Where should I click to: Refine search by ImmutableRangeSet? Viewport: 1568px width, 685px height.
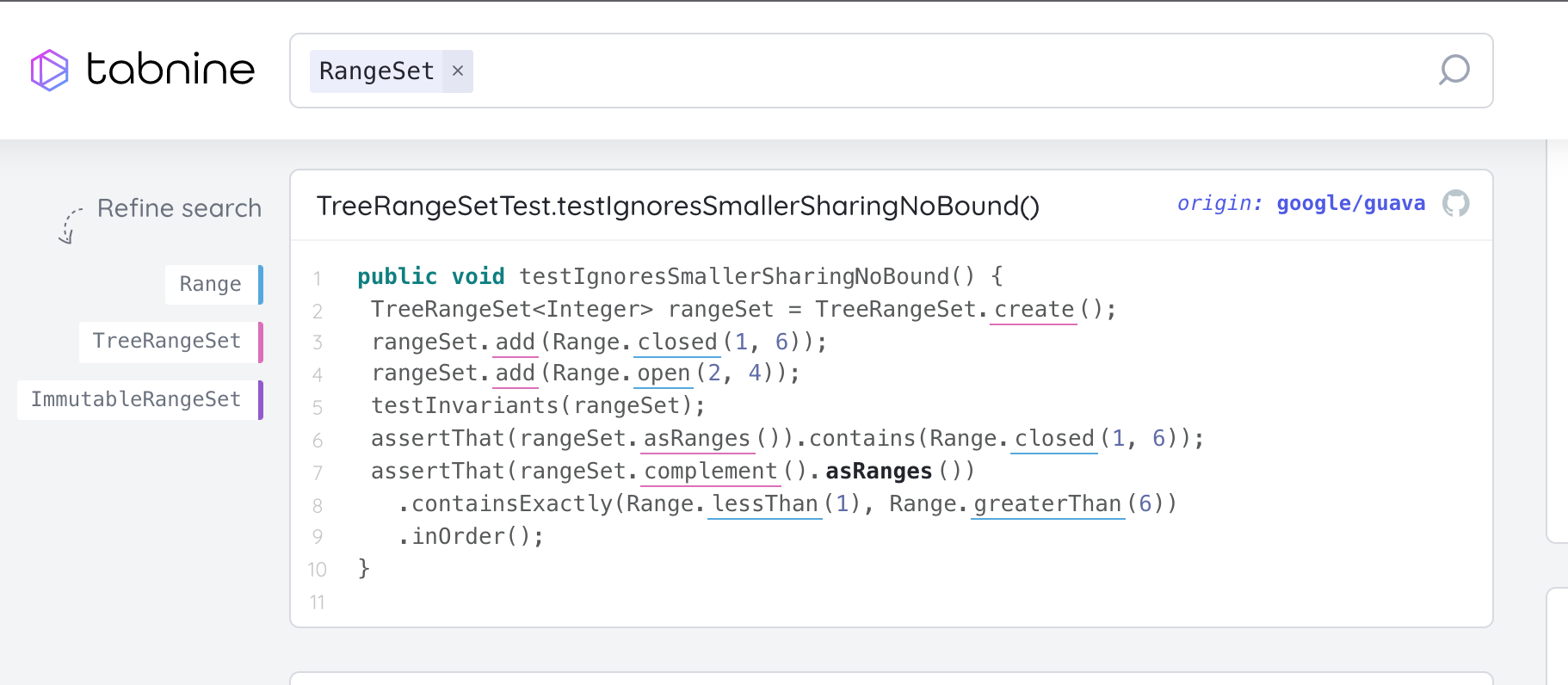click(x=139, y=400)
